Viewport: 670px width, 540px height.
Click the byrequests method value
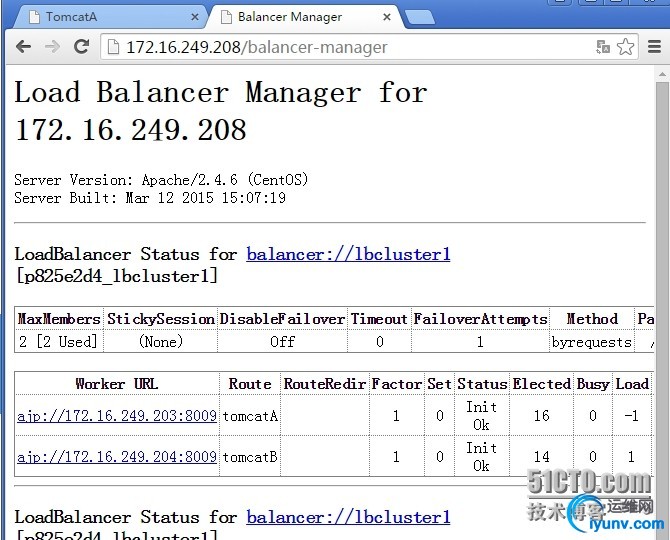coord(591,342)
